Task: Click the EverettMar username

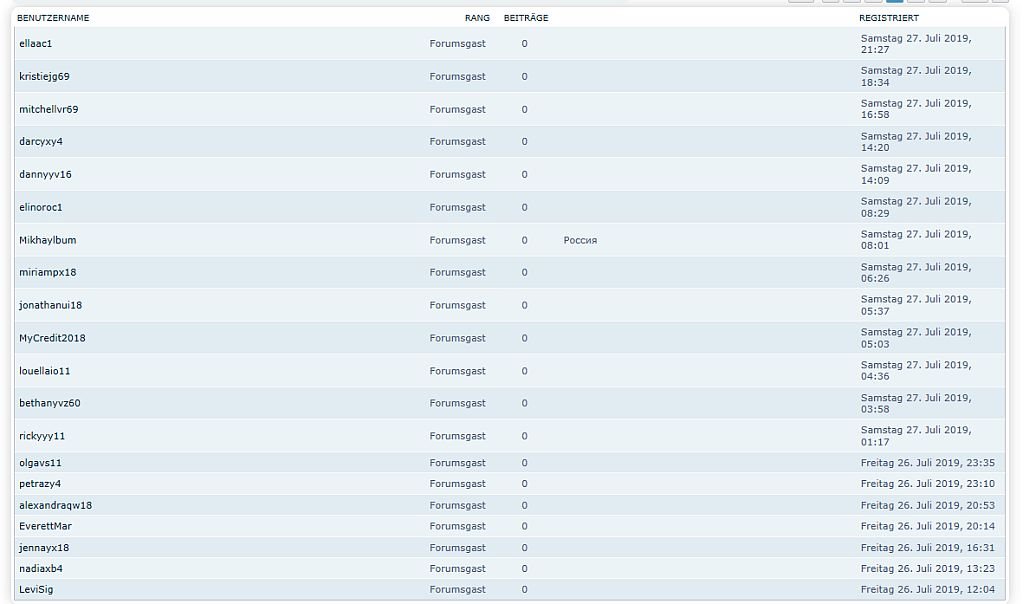Action: point(45,526)
